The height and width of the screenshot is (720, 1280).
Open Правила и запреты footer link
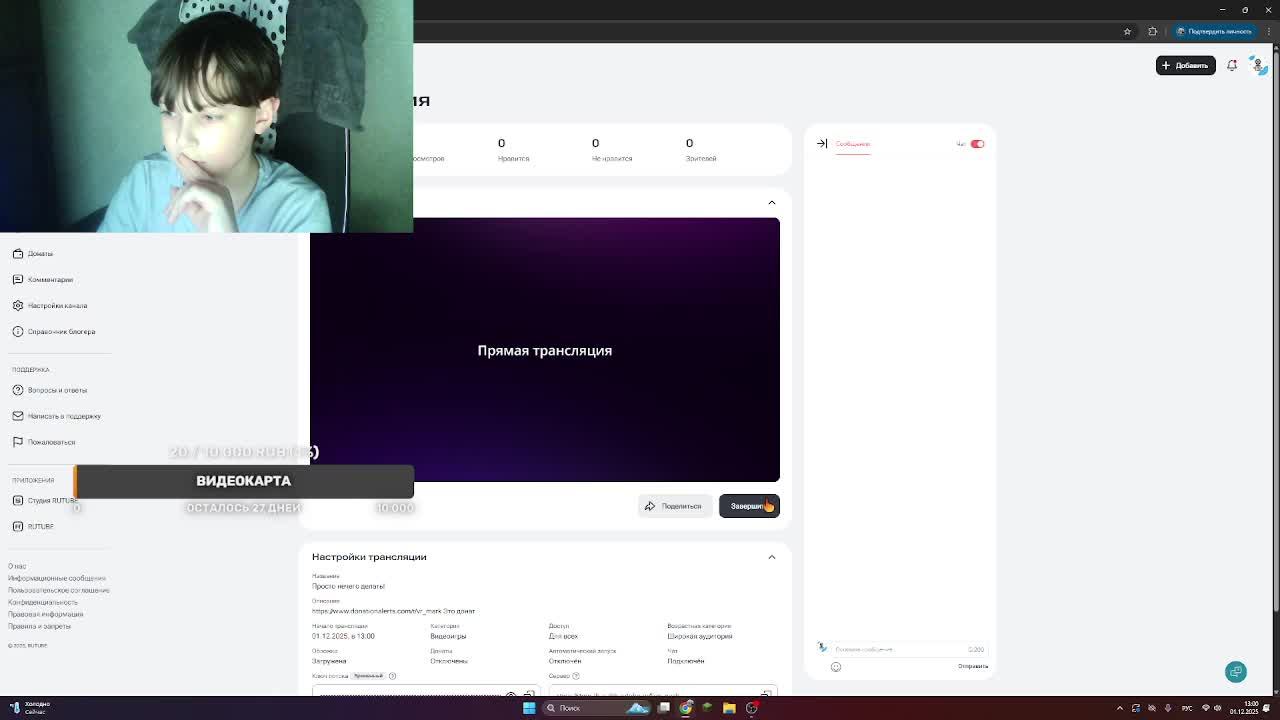click(39, 626)
